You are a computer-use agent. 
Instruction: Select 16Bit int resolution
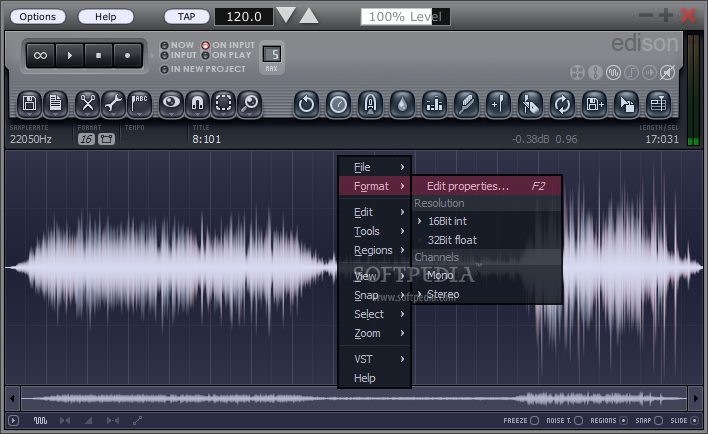pos(487,221)
